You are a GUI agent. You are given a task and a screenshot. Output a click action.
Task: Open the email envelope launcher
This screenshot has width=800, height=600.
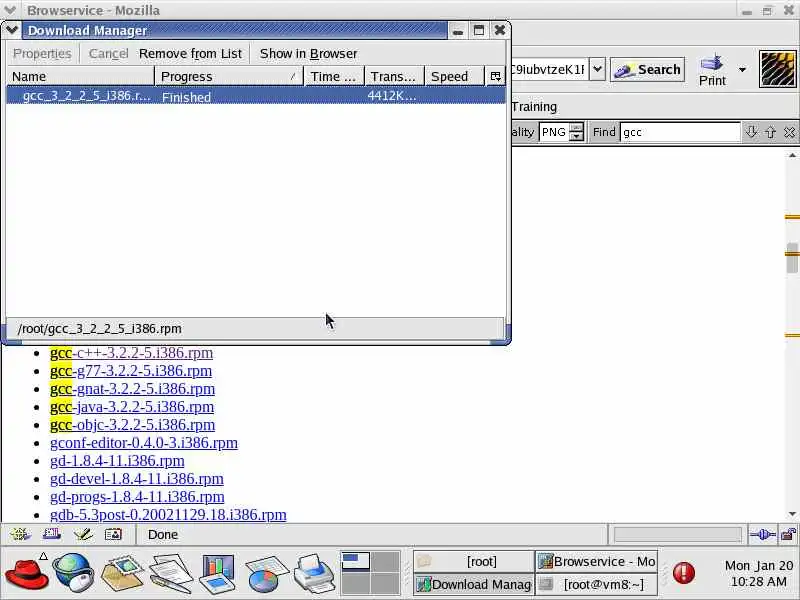tap(122, 573)
